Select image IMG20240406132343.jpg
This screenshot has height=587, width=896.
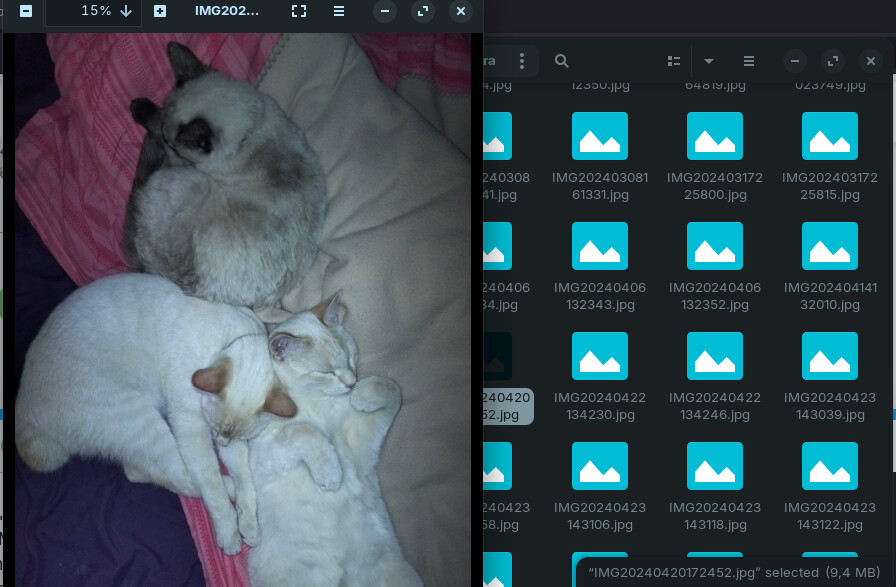pyautogui.click(x=600, y=267)
